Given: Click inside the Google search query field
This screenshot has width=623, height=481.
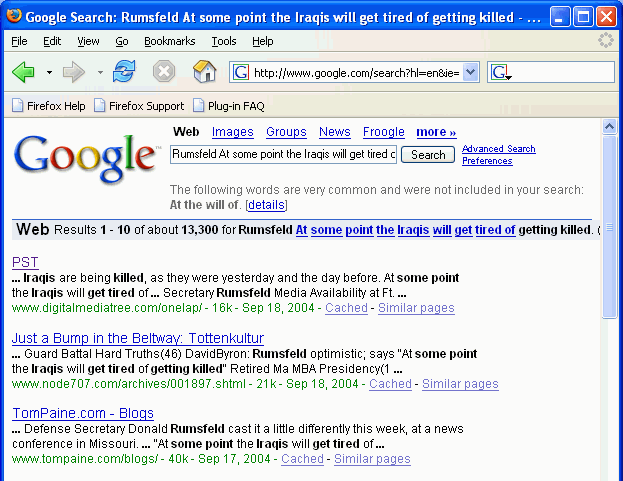Looking at the screenshot, I should [x=283, y=155].
